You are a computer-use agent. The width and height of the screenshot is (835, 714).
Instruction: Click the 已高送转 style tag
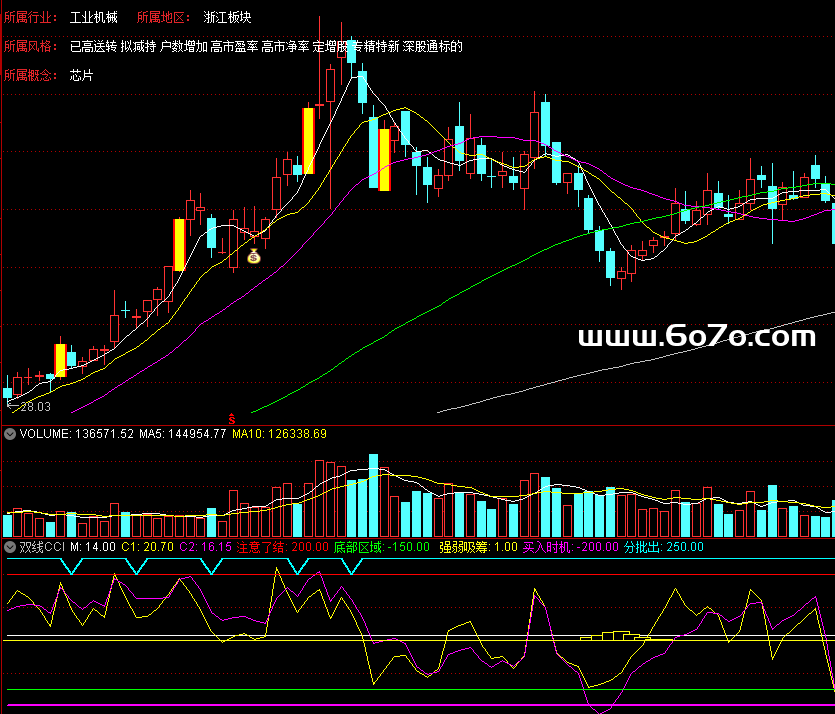[93, 47]
